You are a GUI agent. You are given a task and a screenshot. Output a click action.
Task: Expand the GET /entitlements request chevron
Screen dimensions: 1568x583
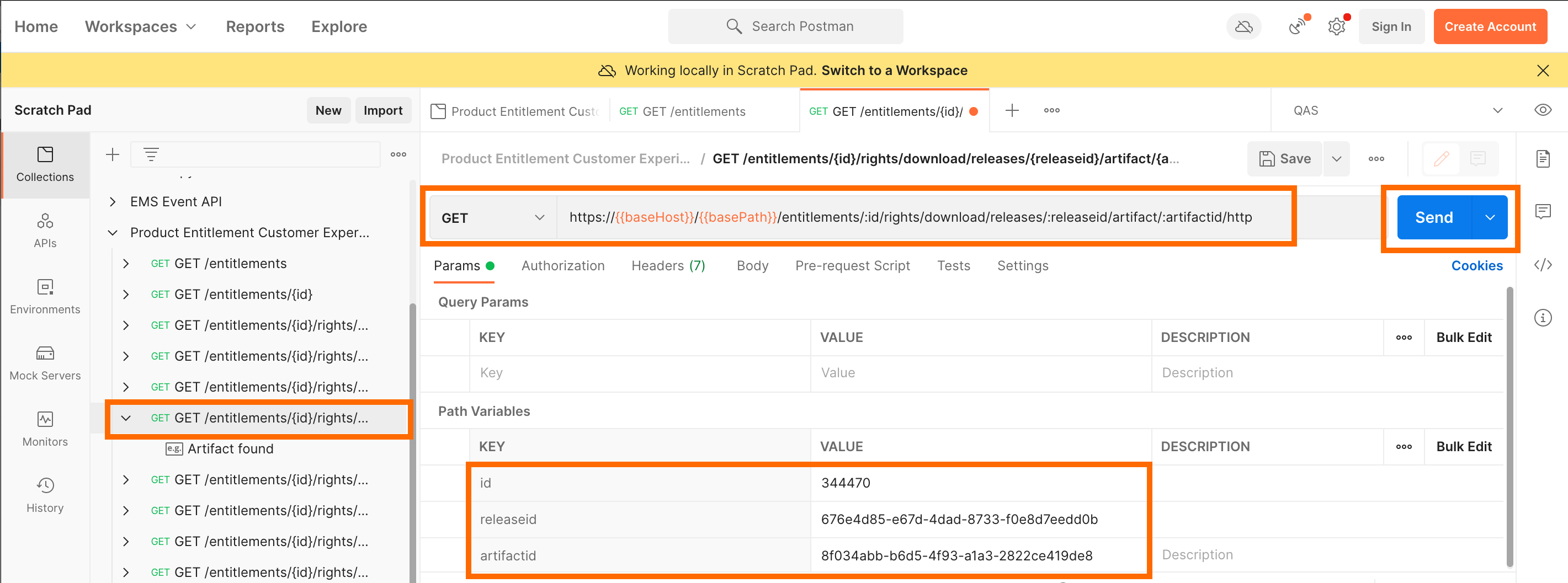125,264
